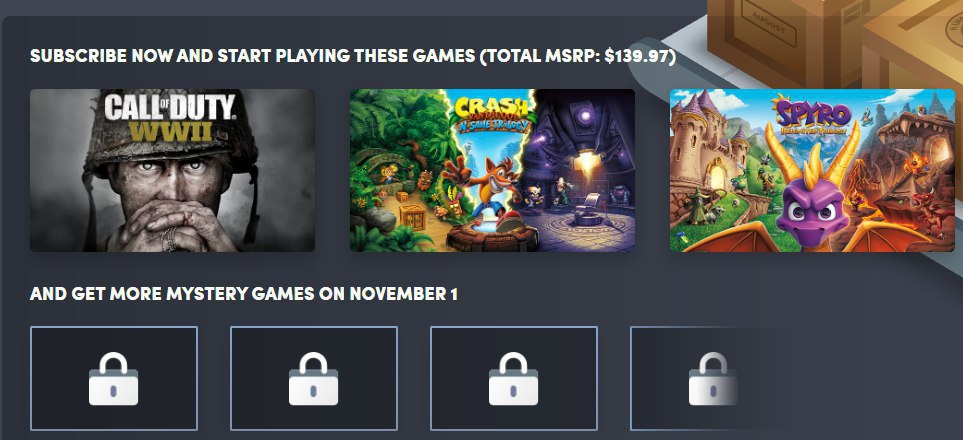Open the Crash Bandicoot N. Sane Trilogy thumbnail
Image resolution: width=963 pixels, height=440 pixels.
493,170
